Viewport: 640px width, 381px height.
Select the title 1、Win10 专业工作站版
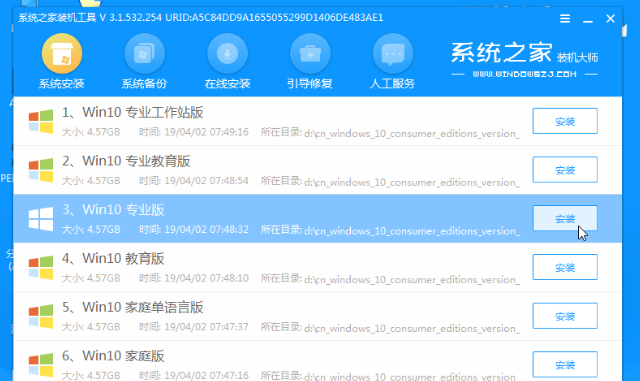click(133, 112)
